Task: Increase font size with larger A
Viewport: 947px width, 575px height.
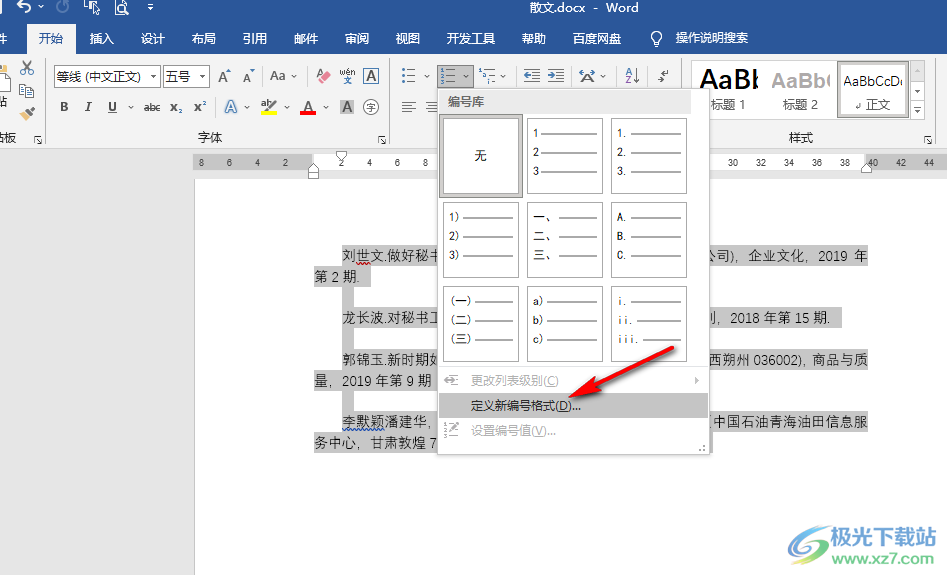Action: [x=225, y=76]
